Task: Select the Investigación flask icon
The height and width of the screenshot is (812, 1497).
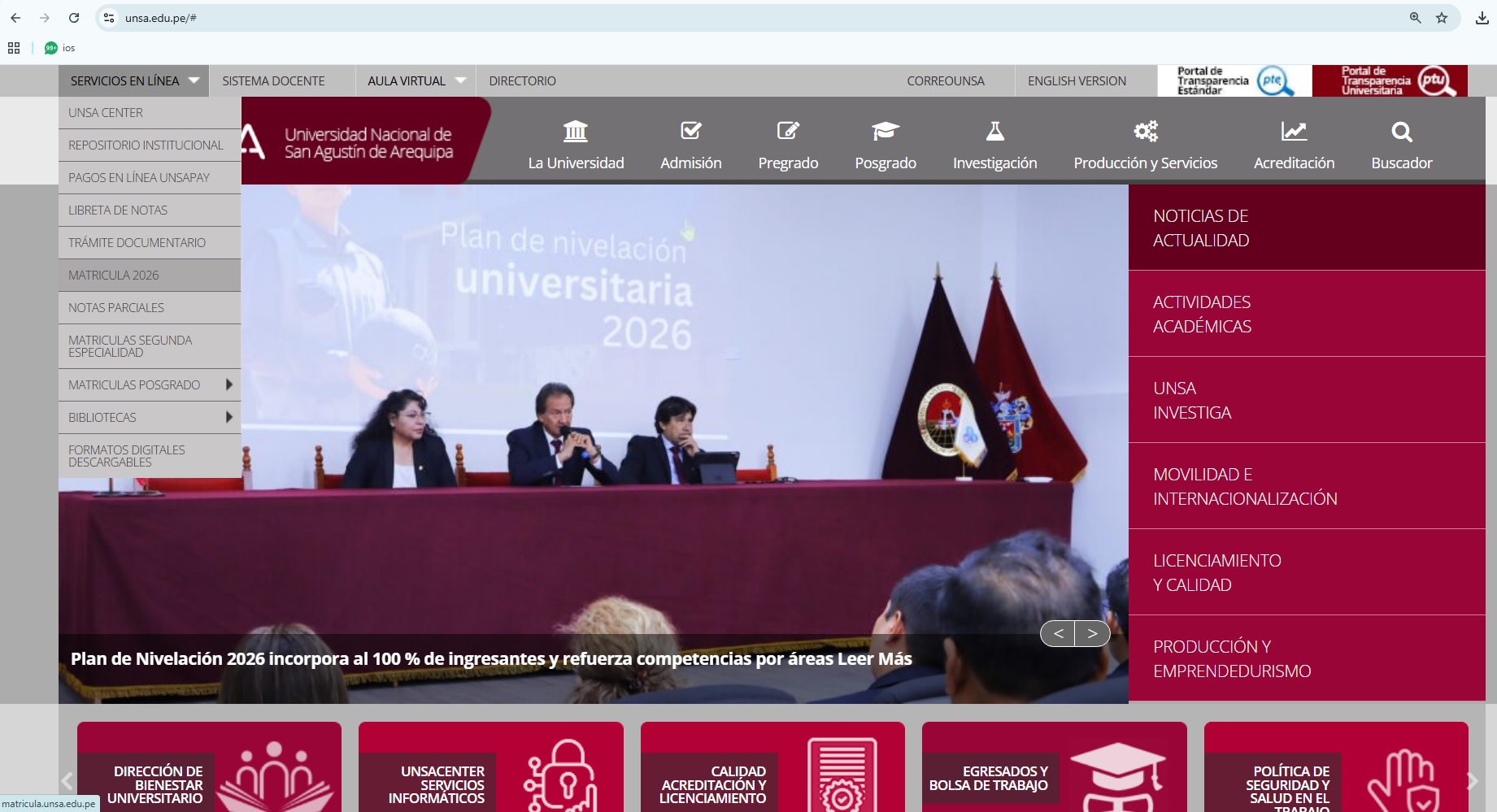Action: 994,131
